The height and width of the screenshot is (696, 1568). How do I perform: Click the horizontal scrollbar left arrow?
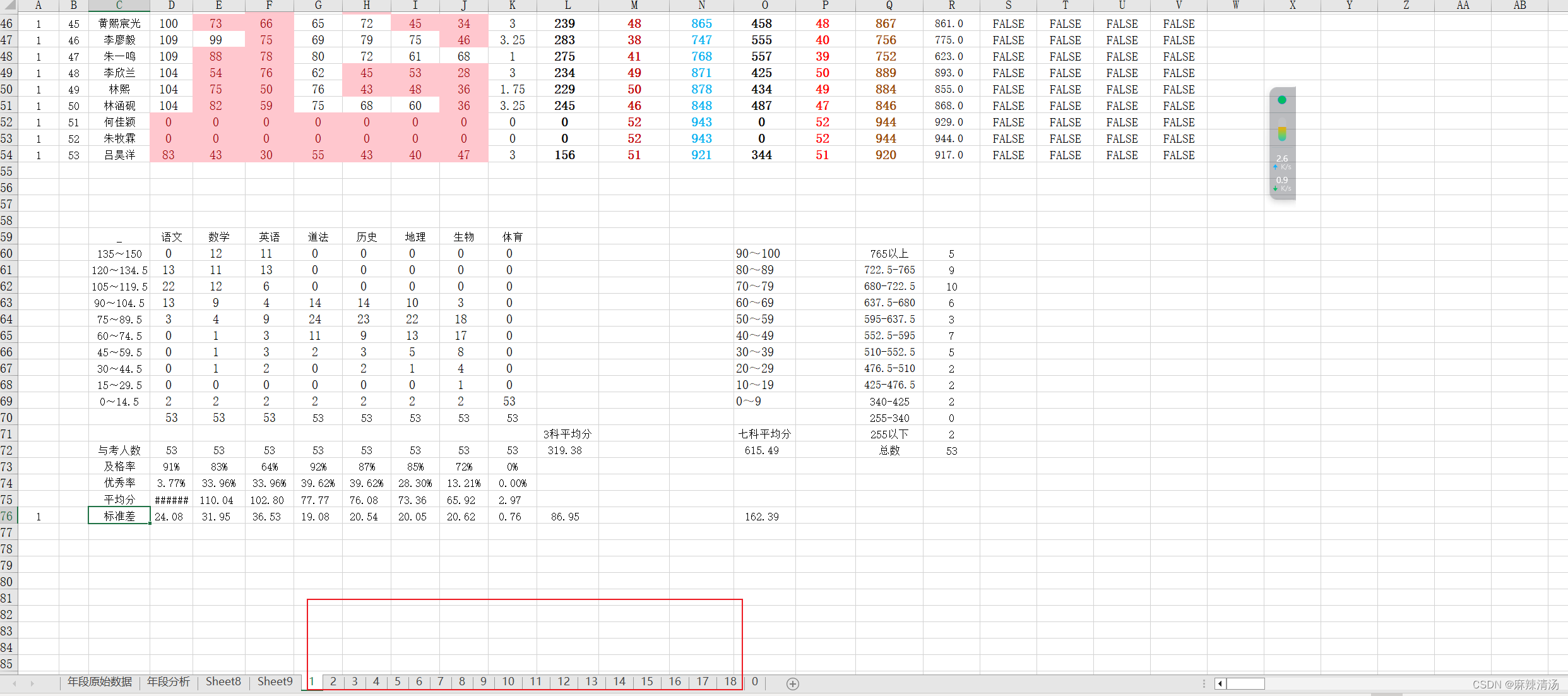click(x=1220, y=683)
